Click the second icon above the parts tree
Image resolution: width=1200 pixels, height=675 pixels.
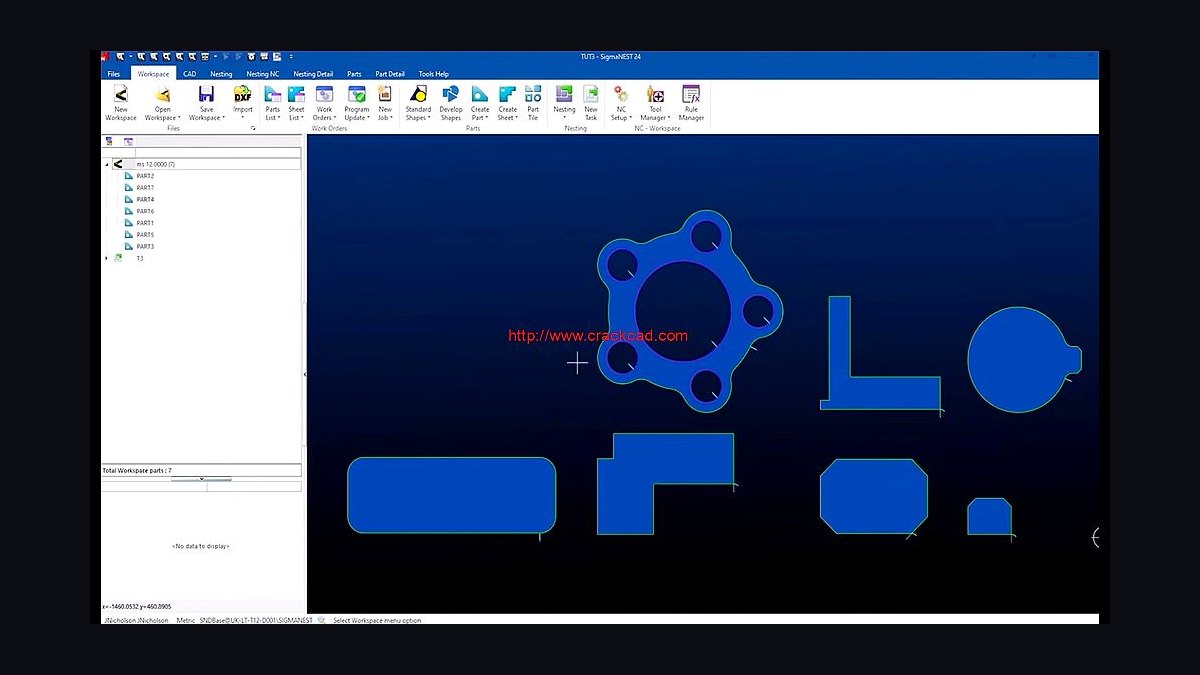click(128, 142)
